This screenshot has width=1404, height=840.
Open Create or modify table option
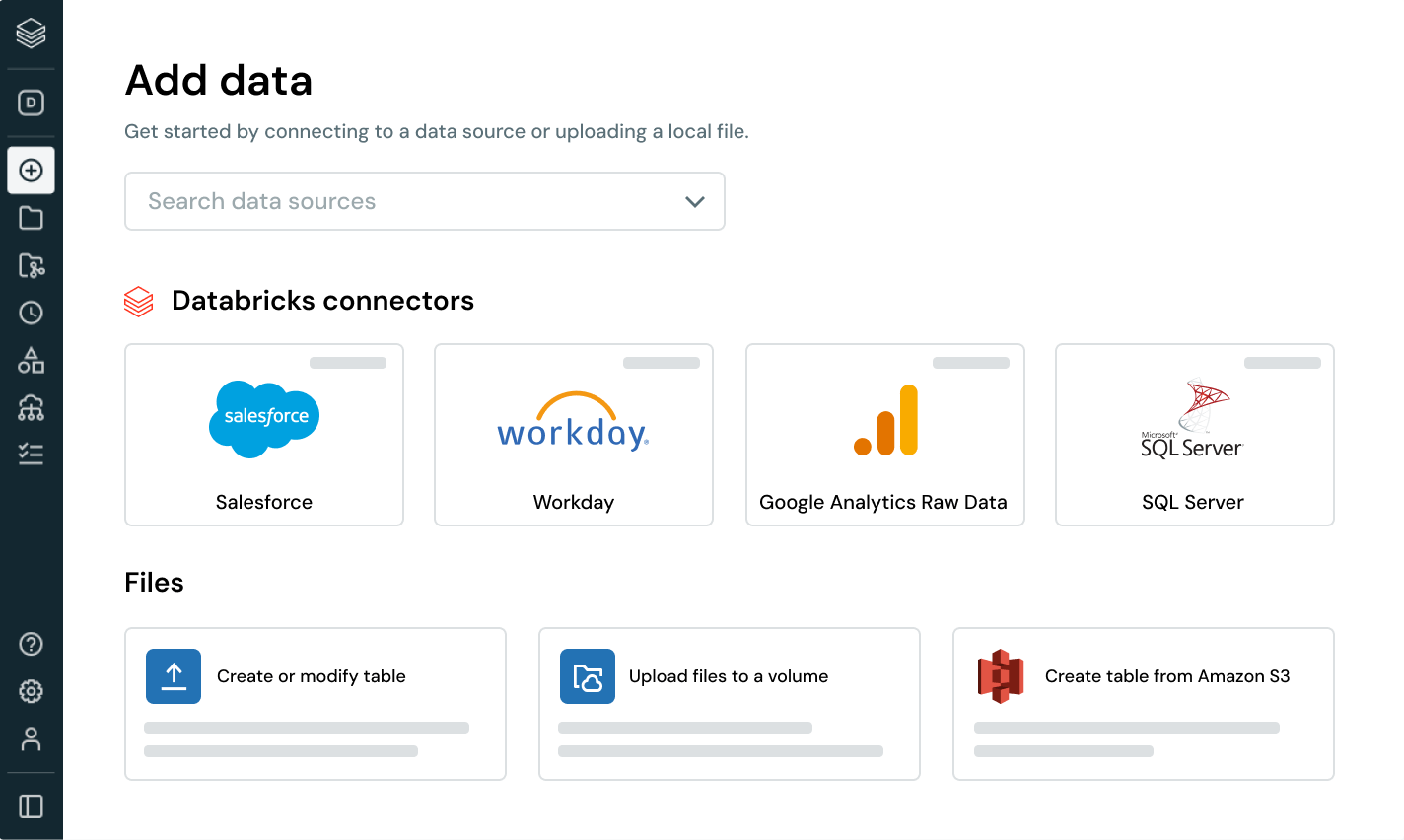(x=316, y=703)
